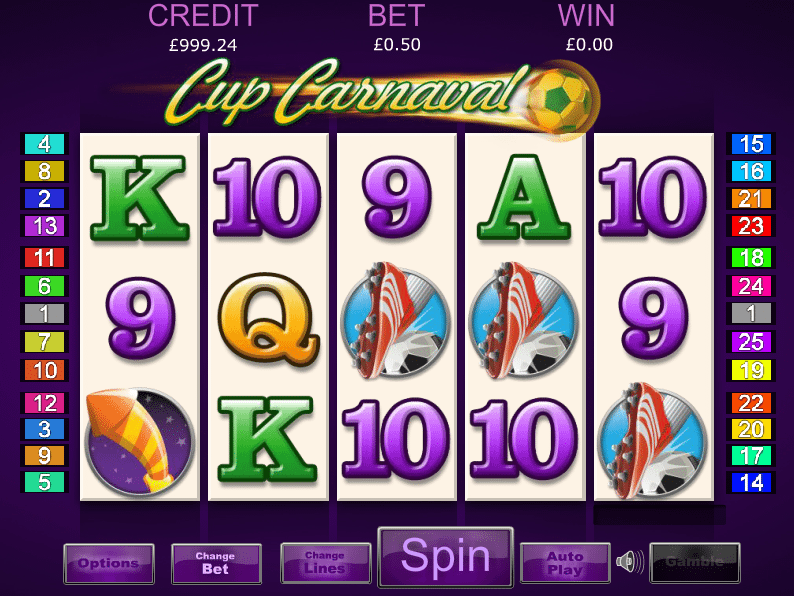
Task: Start Auto Play mode
Action: [565, 563]
